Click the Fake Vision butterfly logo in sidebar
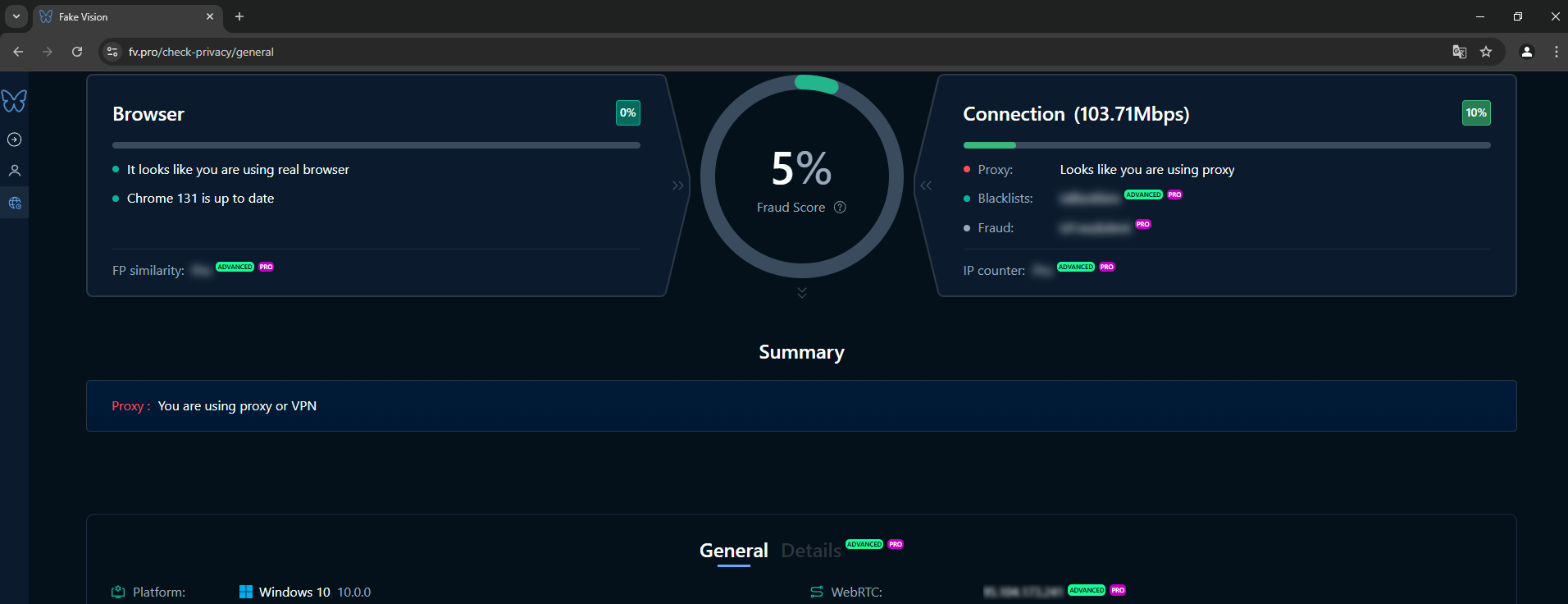 (14, 101)
